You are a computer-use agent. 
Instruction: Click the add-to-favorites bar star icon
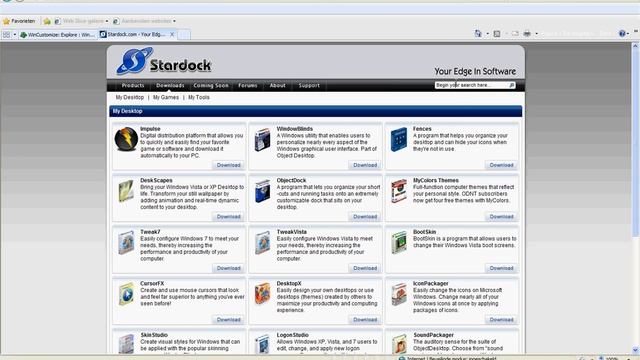click(47, 21)
